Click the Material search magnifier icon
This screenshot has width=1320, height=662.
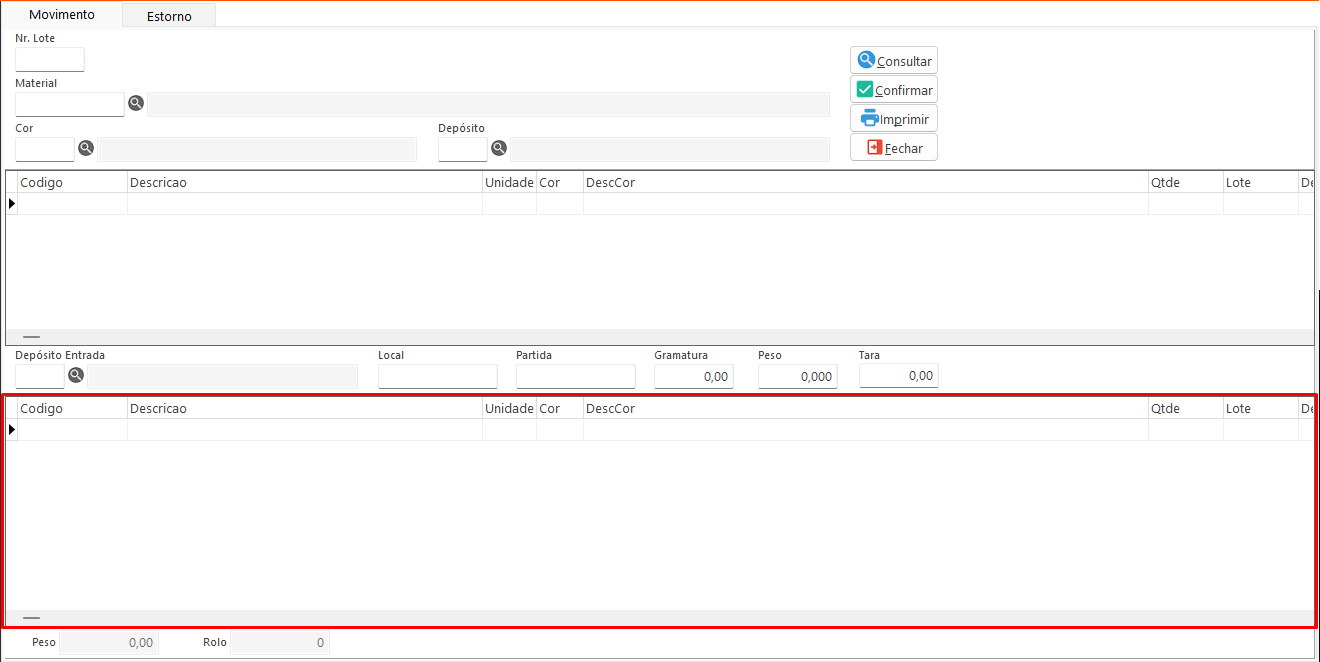point(136,103)
